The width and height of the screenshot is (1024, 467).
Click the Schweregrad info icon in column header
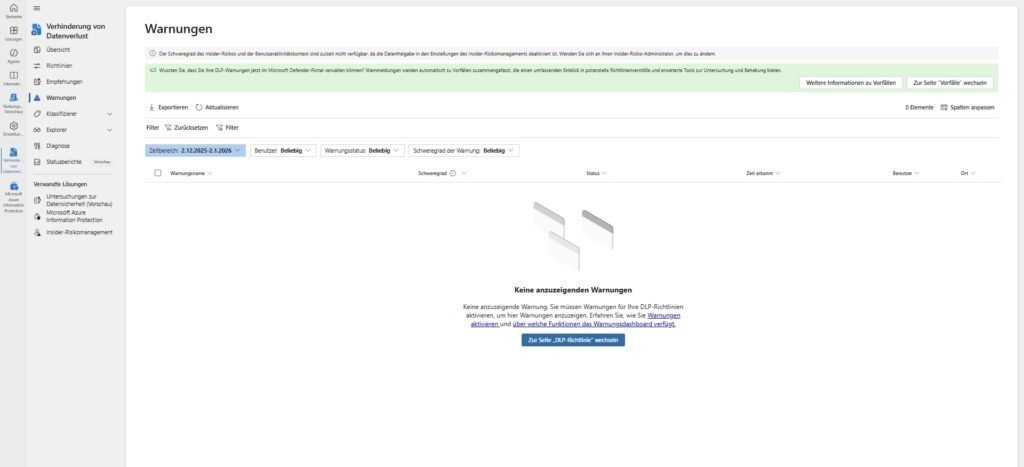pos(453,173)
